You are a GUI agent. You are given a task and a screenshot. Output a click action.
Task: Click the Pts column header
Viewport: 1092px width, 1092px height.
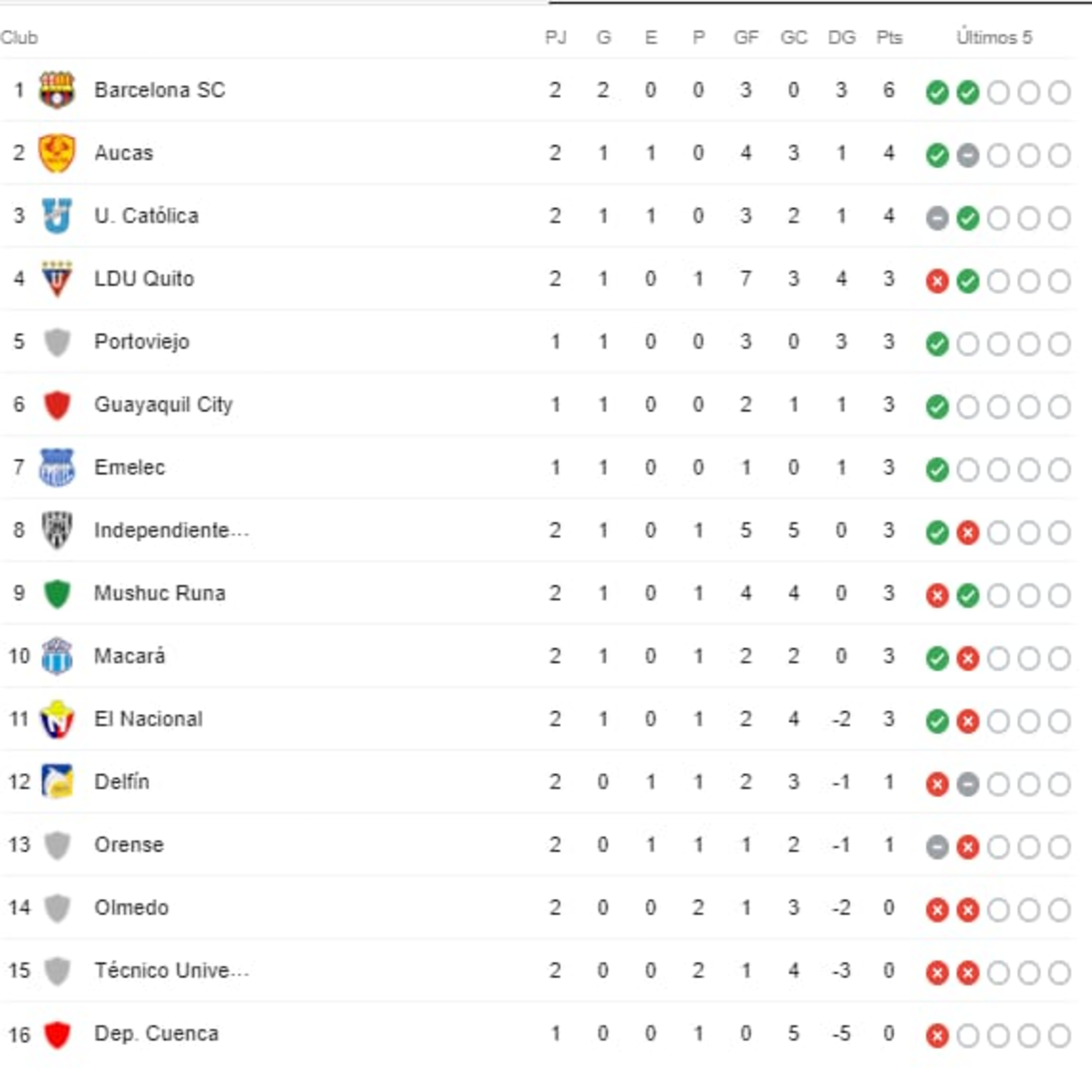click(x=889, y=38)
